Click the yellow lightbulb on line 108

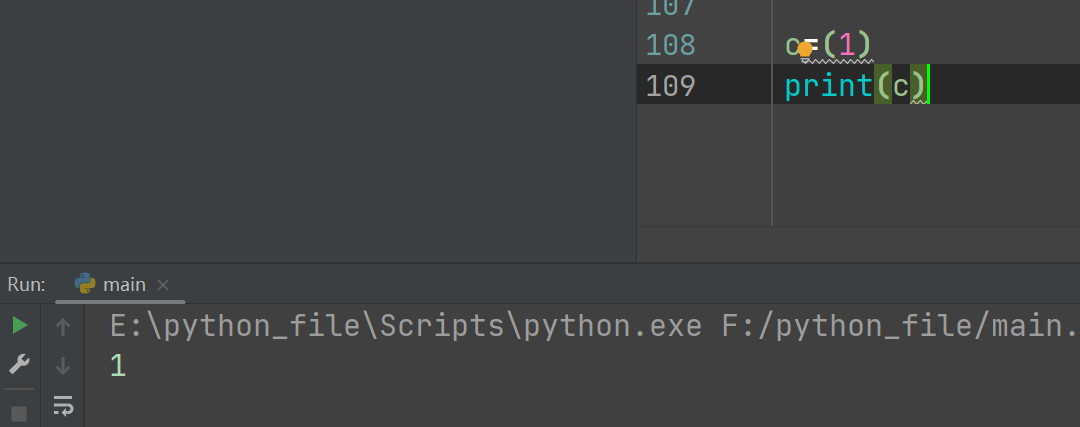pos(804,48)
